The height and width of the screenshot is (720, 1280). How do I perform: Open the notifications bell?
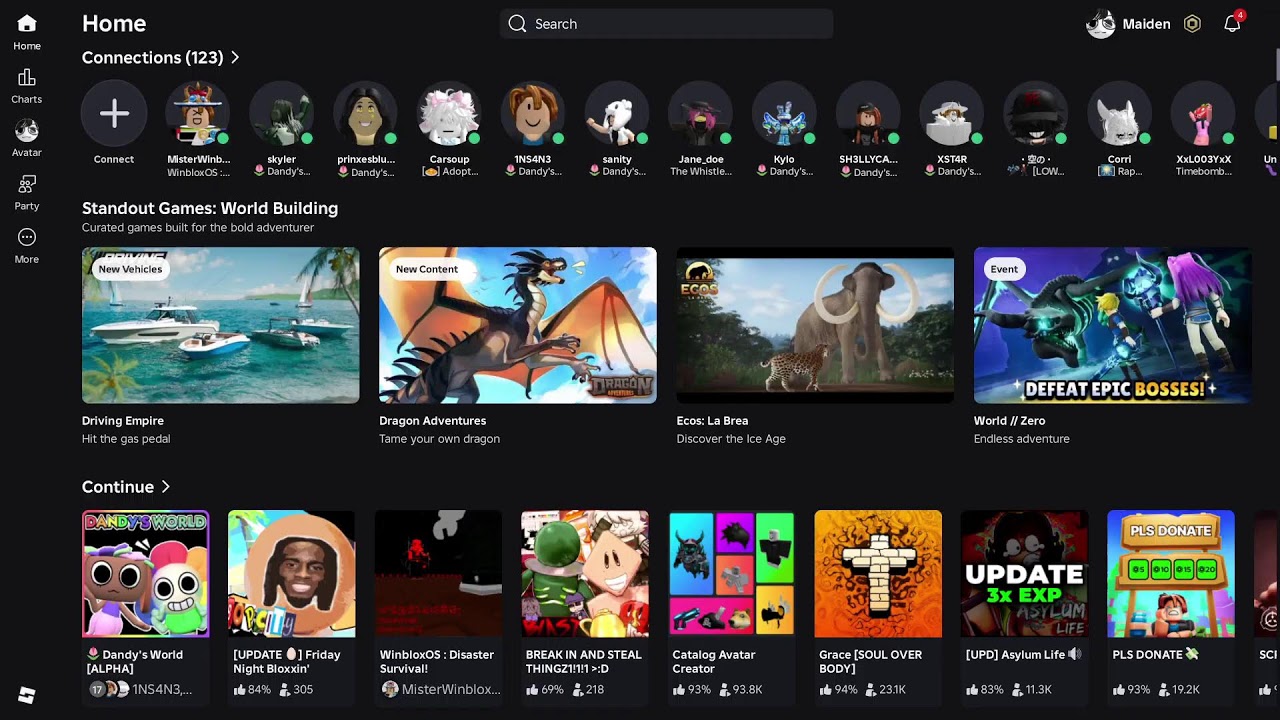(x=1232, y=24)
